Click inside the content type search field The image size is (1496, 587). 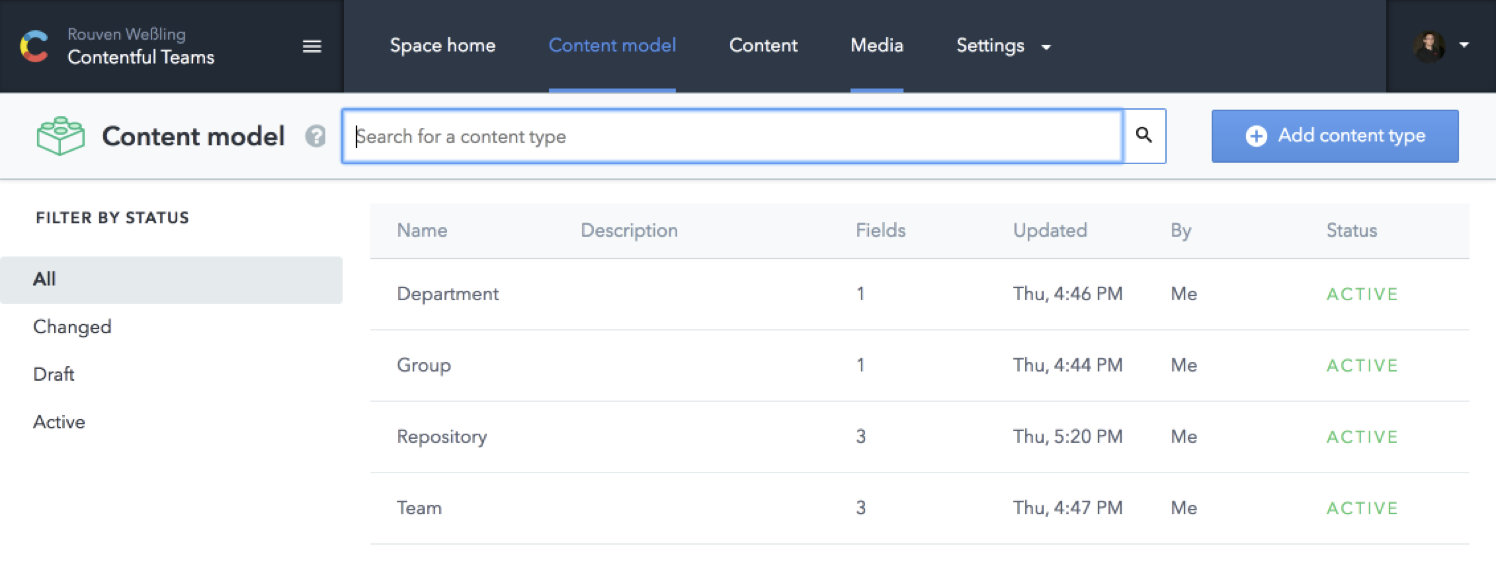coord(700,135)
